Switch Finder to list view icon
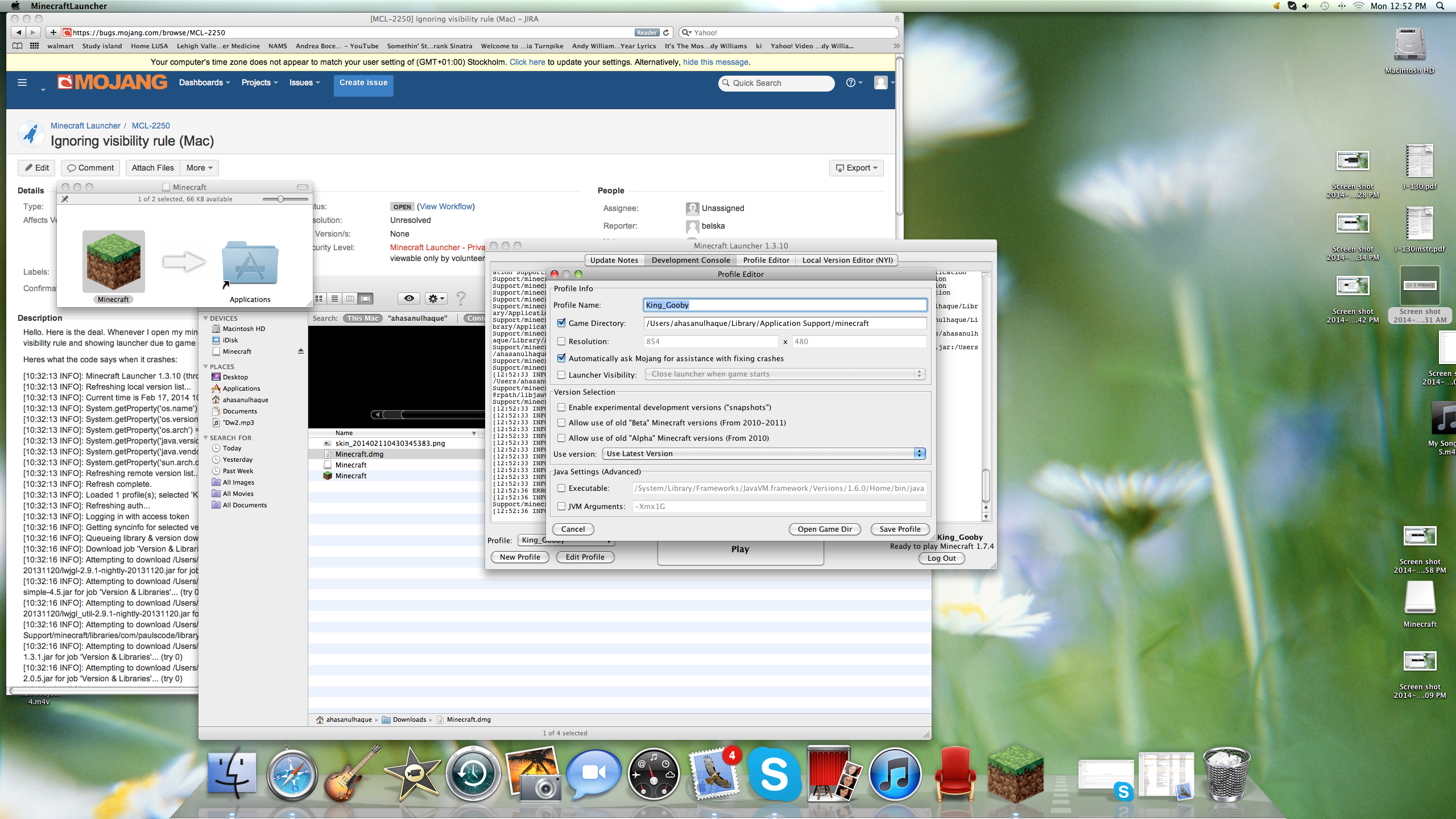 334,298
